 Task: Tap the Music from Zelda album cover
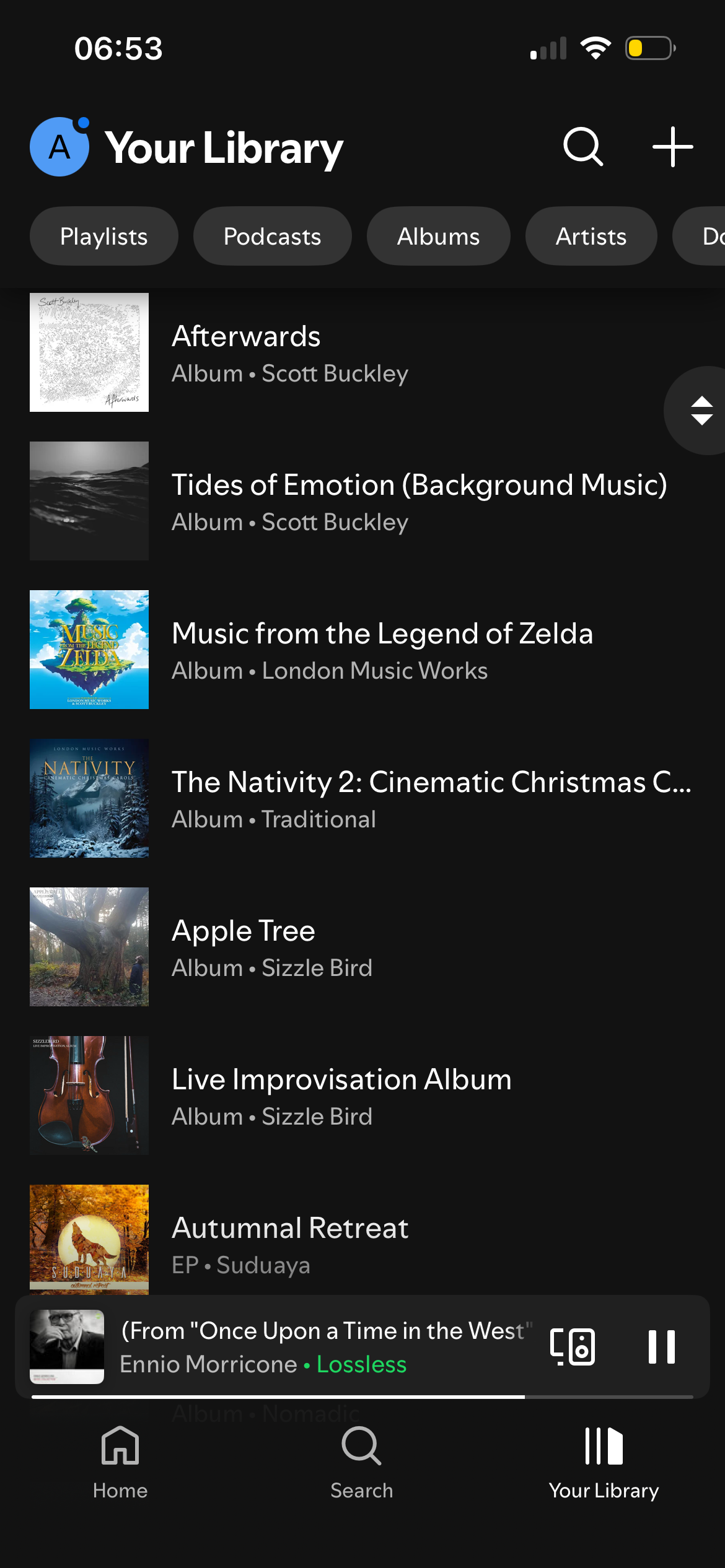tap(89, 650)
